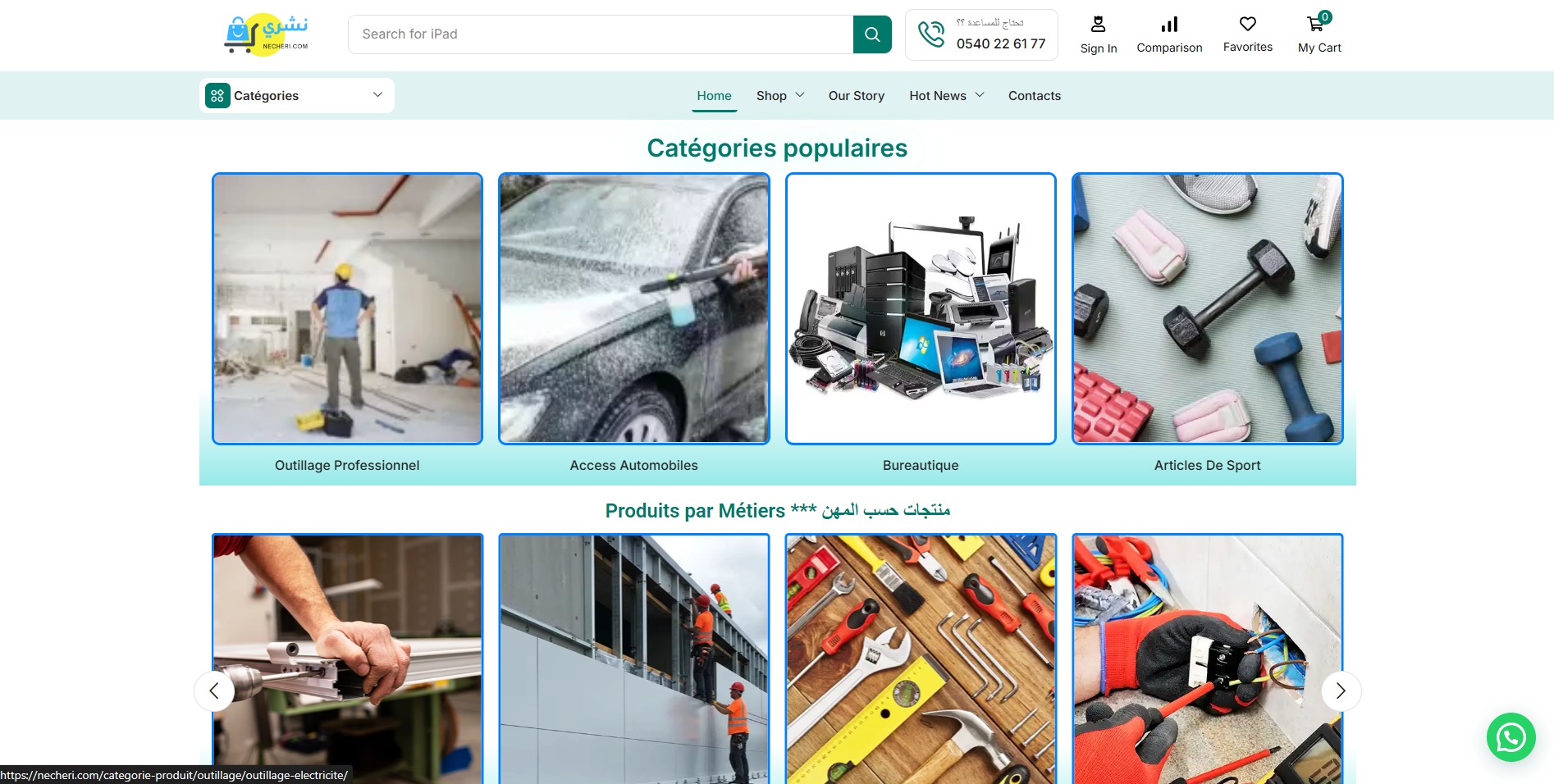The image size is (1554, 784).
Task: Click the Necheri.com logo
Action: (x=266, y=34)
